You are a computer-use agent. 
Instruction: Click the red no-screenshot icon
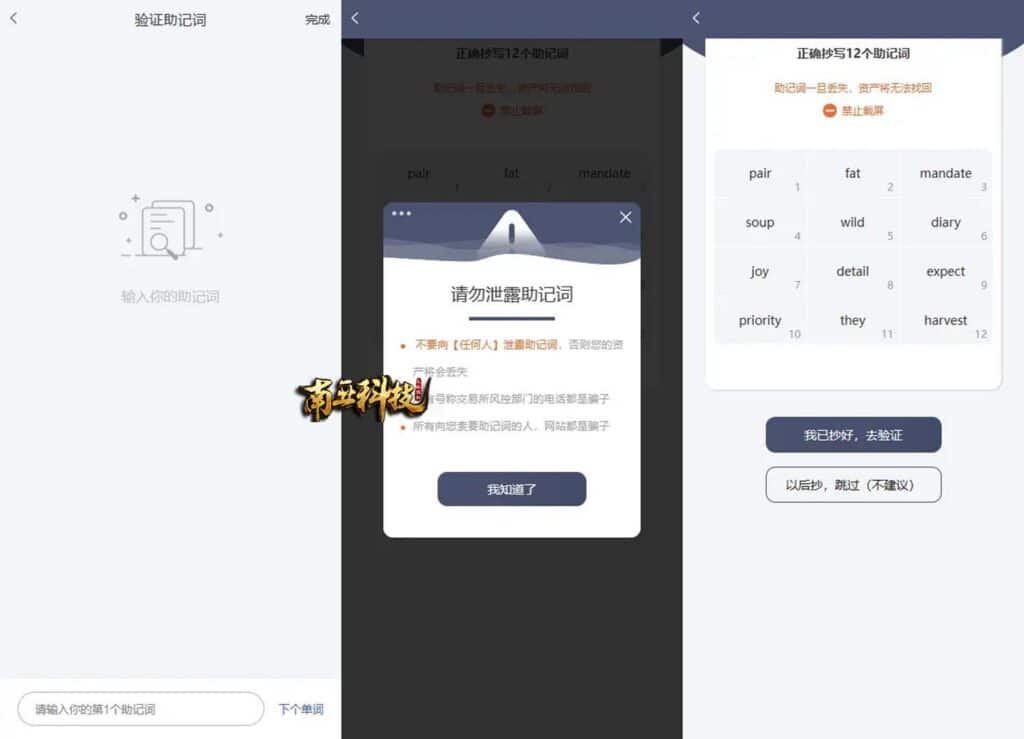click(x=829, y=110)
